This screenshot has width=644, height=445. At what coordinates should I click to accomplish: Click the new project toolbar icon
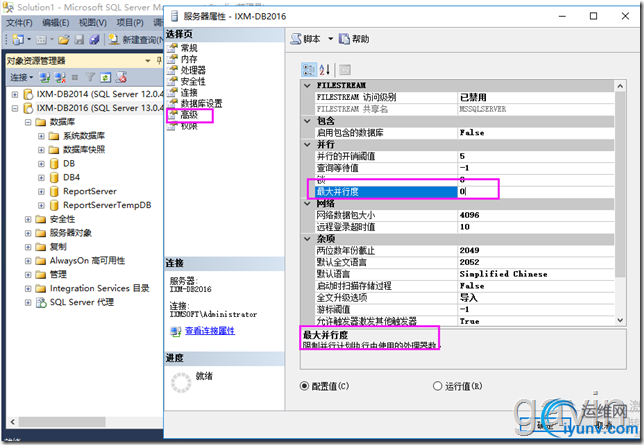point(18,39)
